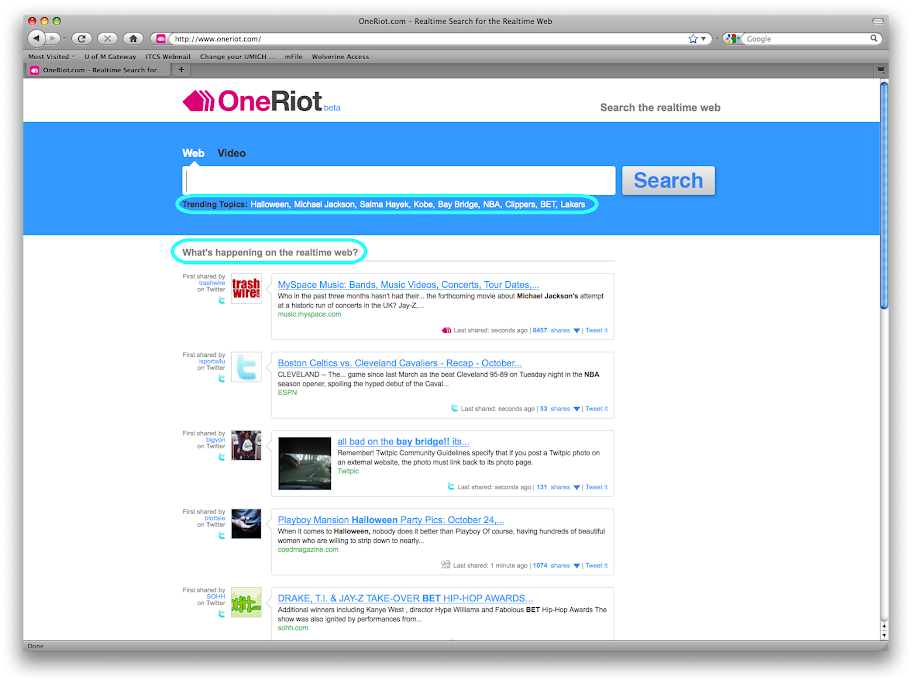This screenshot has height=683, width=912.
Task: Focus the Google search field
Action: [806, 38]
